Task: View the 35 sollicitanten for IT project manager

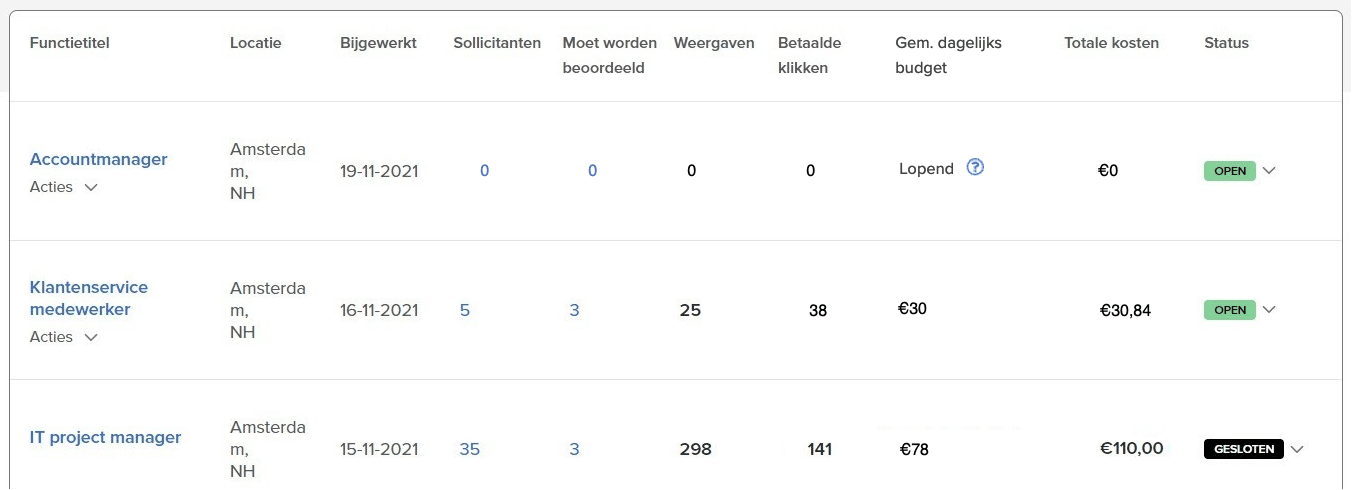Action: [470, 449]
